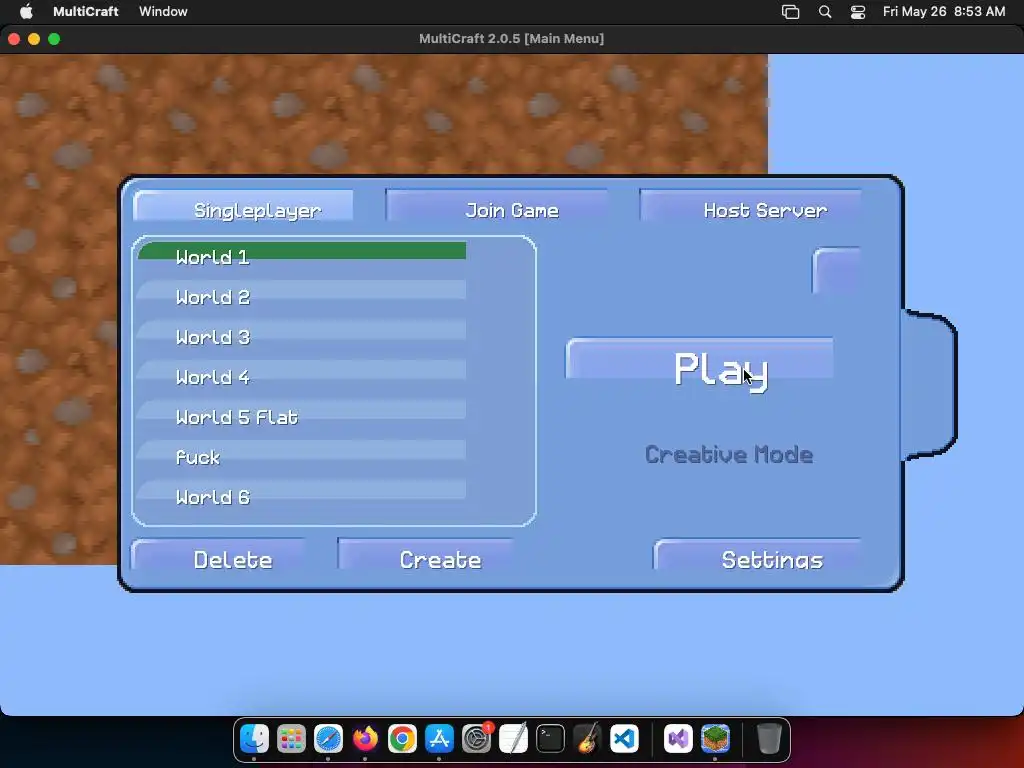Open Control Center in menu bar
The width and height of the screenshot is (1024, 768).
click(858, 12)
